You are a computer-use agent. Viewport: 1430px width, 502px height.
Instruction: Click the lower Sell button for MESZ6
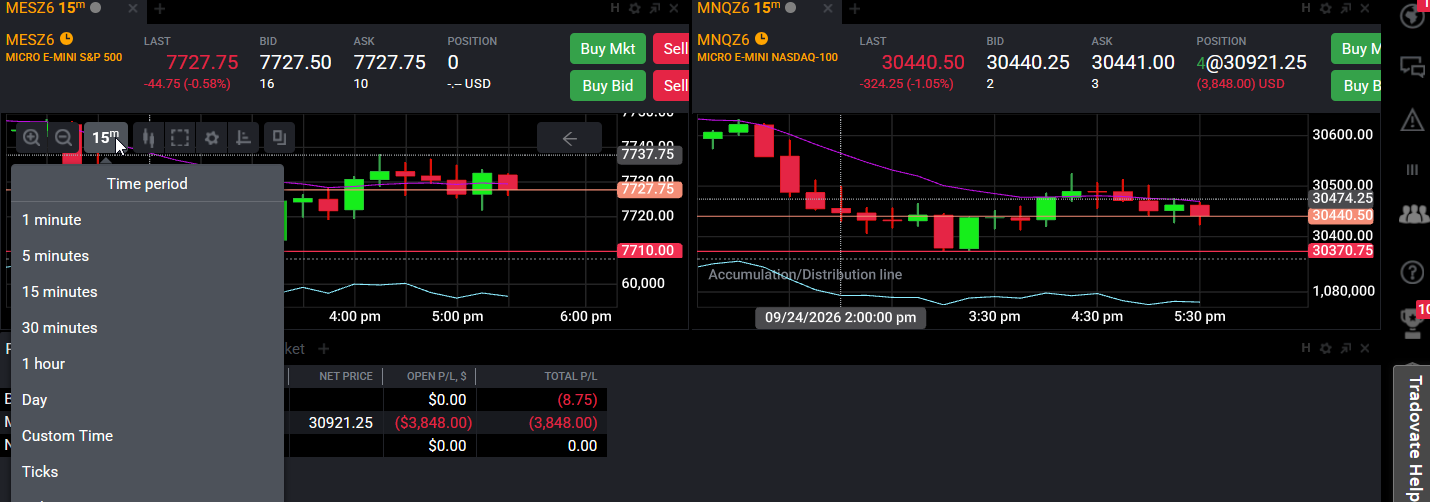pyautogui.click(x=670, y=85)
